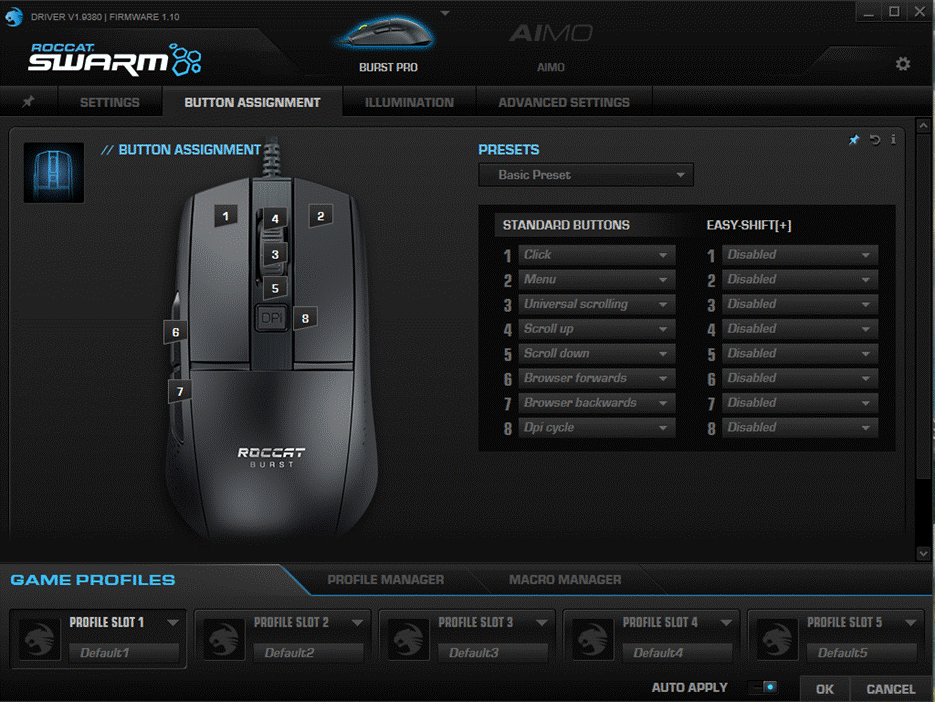
Task: Select mouse button marker 8
Action: (x=305, y=318)
